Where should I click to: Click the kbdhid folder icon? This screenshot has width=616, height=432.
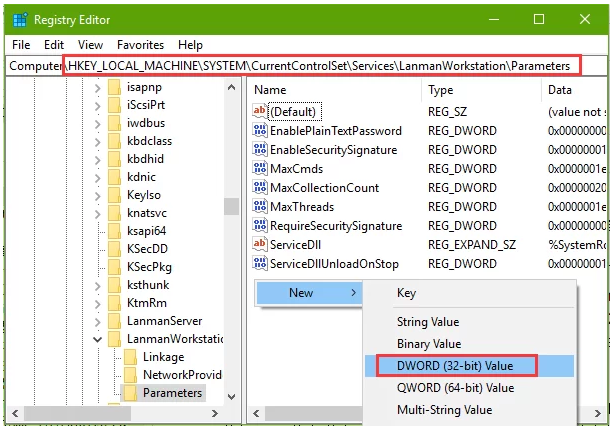(114, 159)
